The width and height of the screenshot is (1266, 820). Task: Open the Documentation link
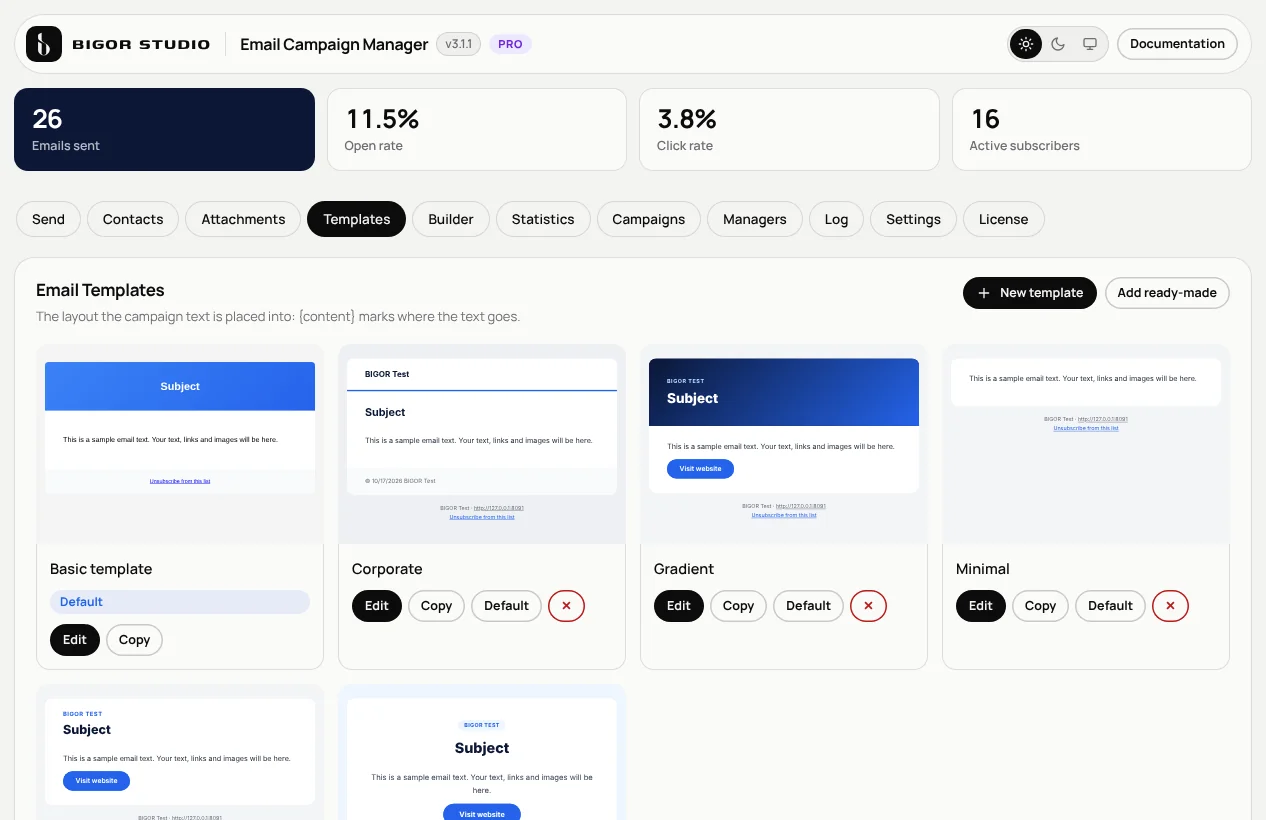tap(1177, 44)
